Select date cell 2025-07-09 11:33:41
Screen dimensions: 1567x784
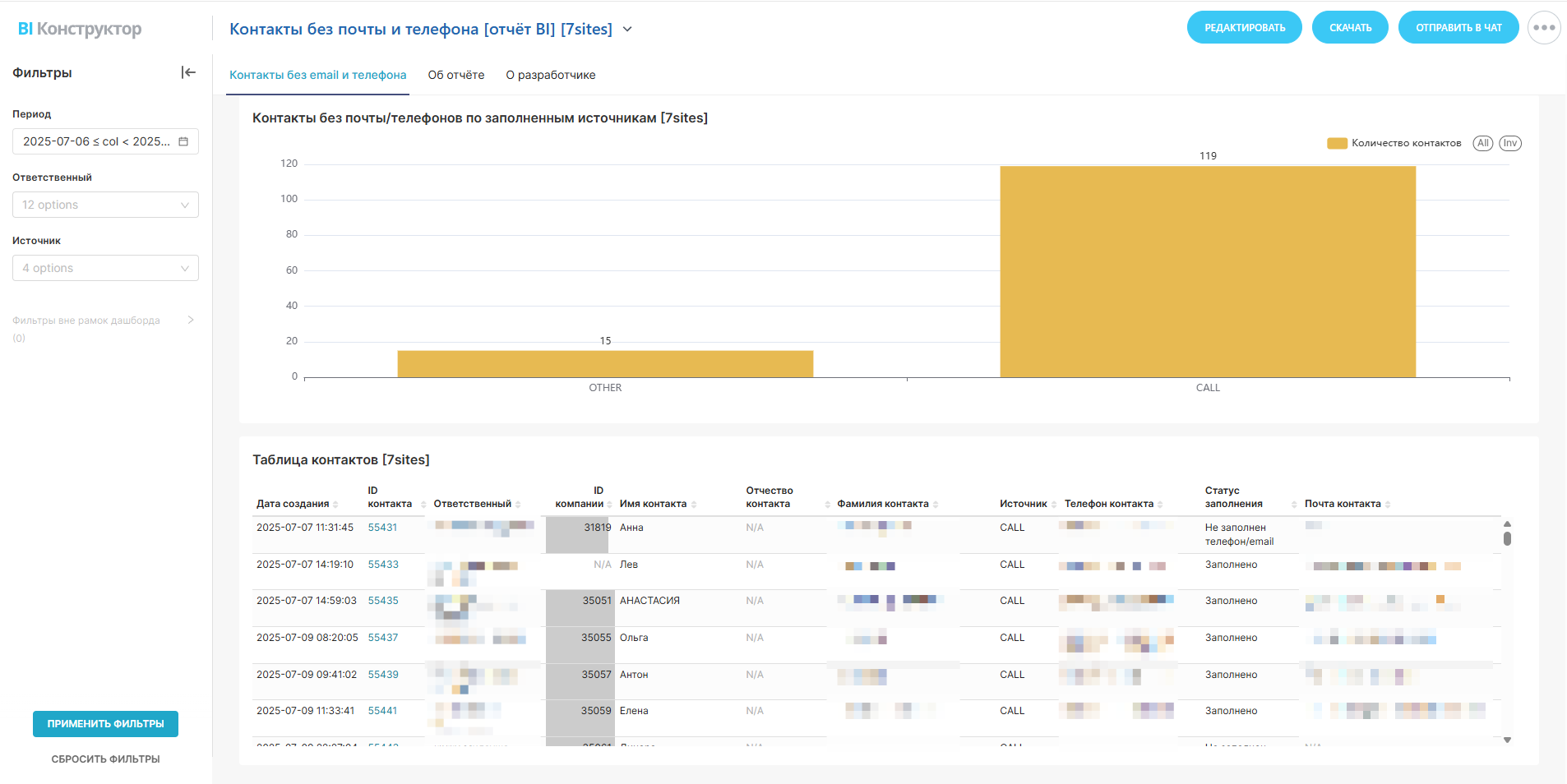tap(306, 711)
